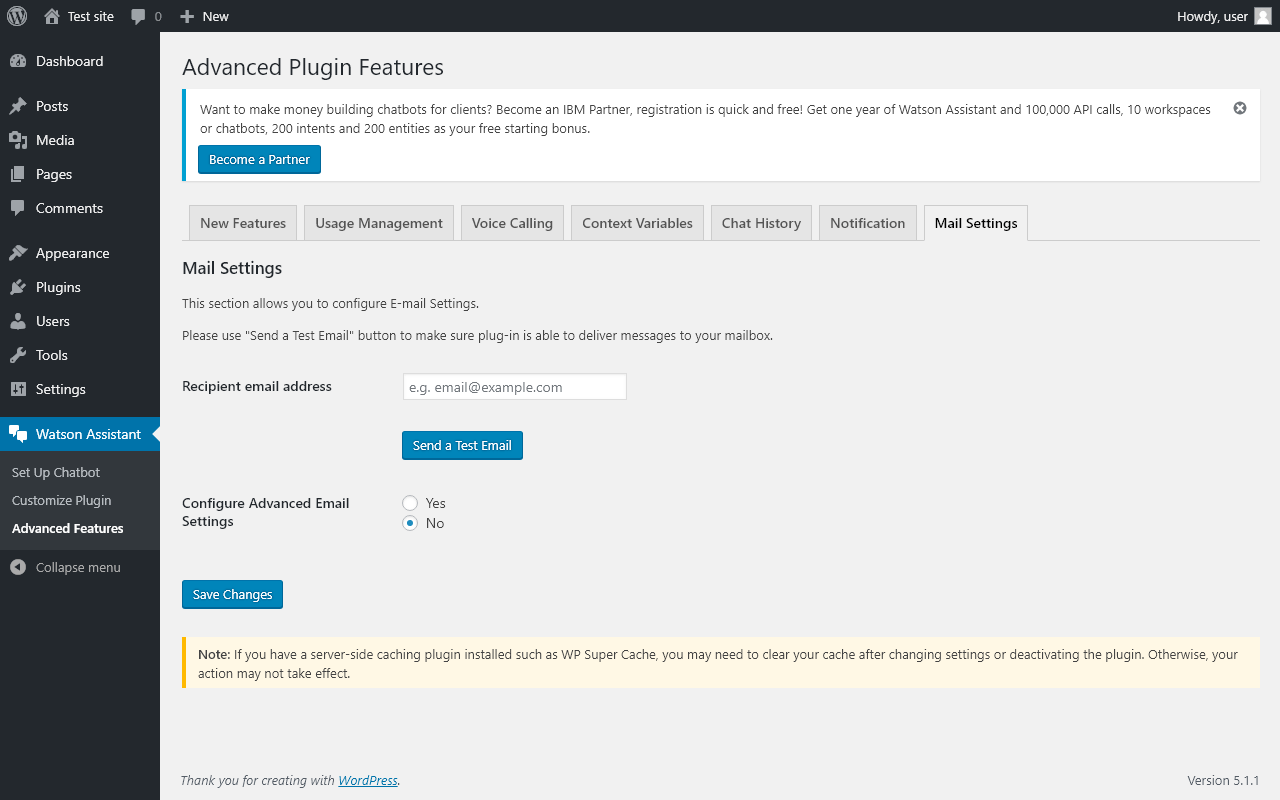Switch to the Voice Calling tab
The height and width of the screenshot is (800, 1280).
point(512,223)
